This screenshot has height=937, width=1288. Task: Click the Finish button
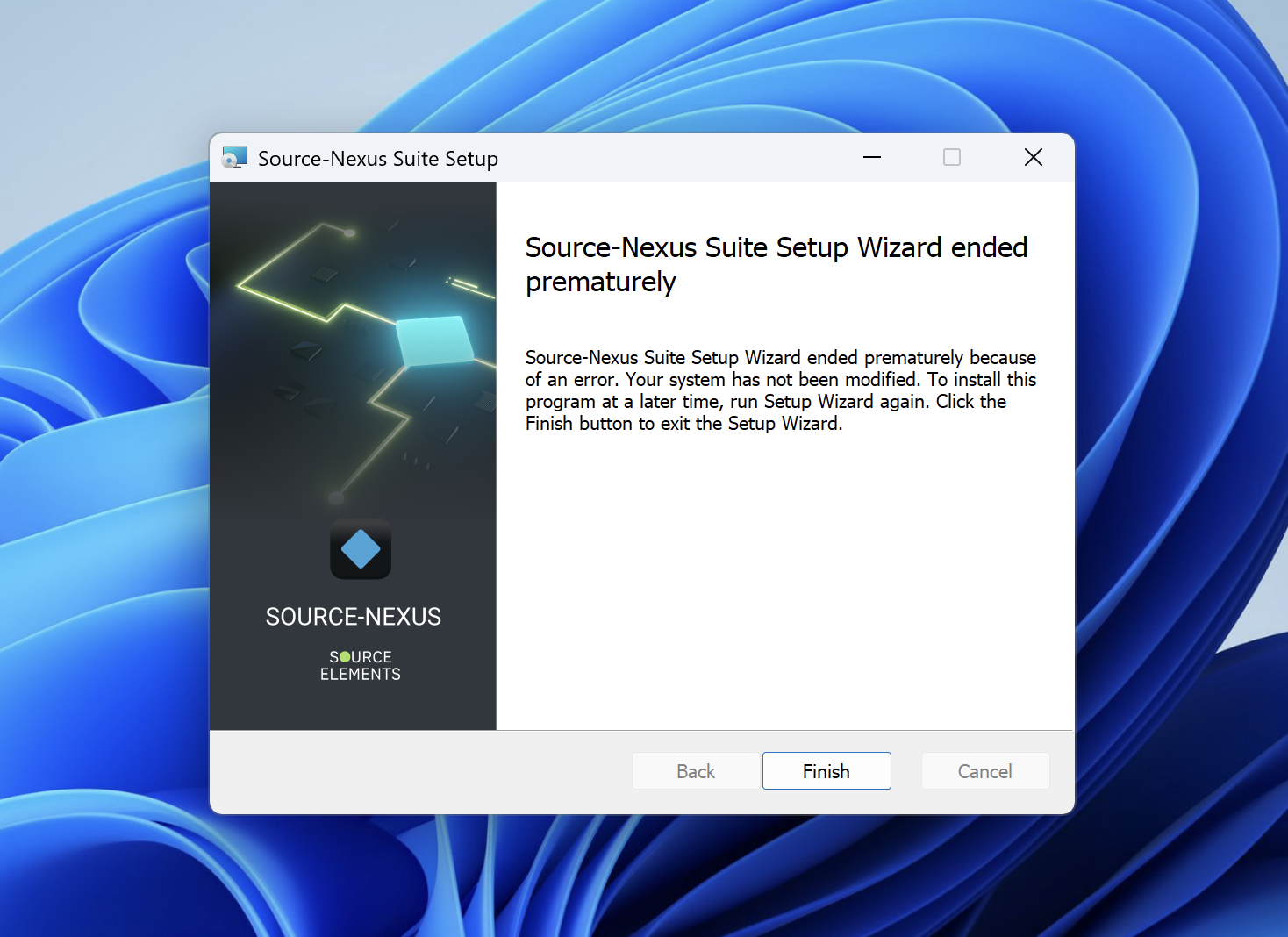(x=826, y=771)
